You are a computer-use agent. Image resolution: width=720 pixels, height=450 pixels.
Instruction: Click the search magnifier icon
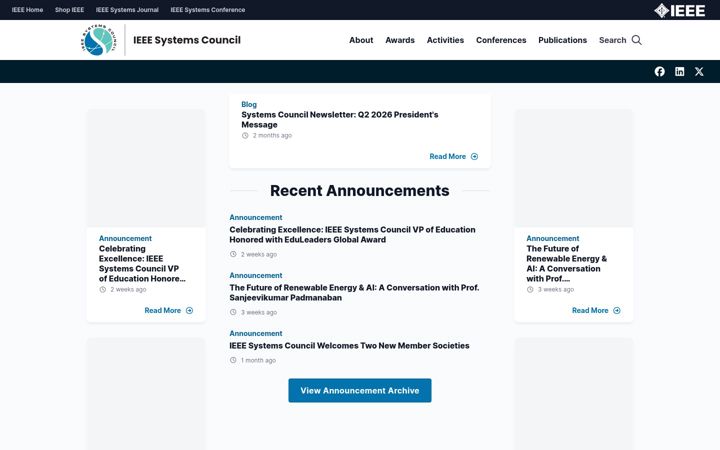(x=636, y=40)
